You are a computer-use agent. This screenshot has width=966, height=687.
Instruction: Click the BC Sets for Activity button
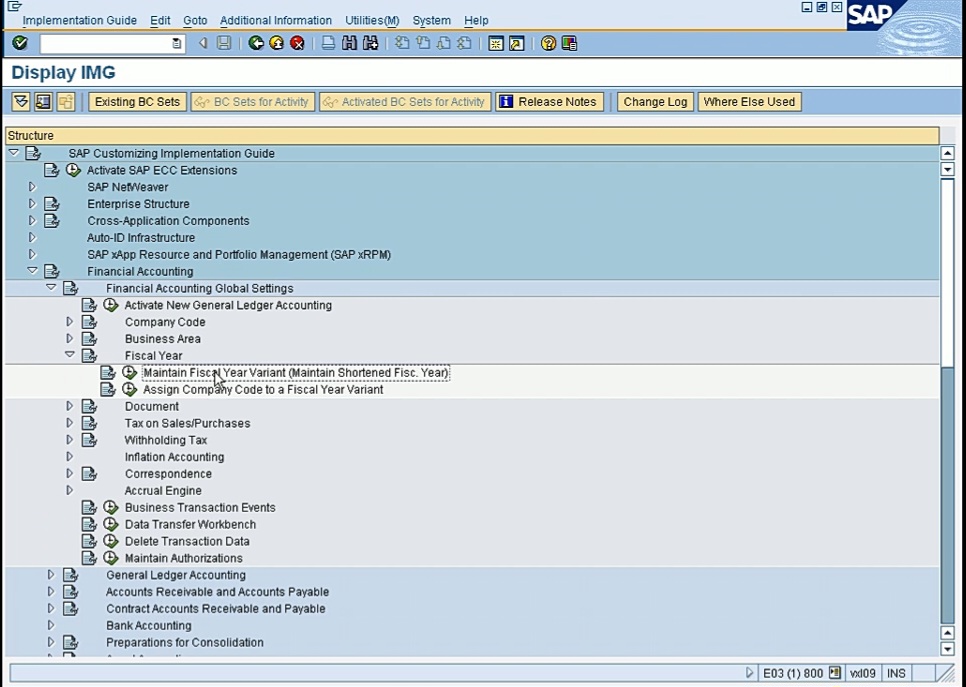pos(253,102)
